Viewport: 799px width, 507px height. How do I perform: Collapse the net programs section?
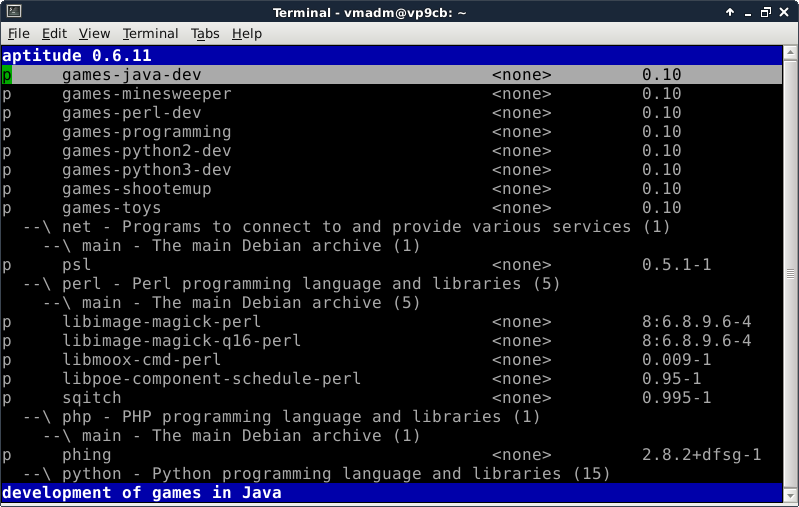38,227
